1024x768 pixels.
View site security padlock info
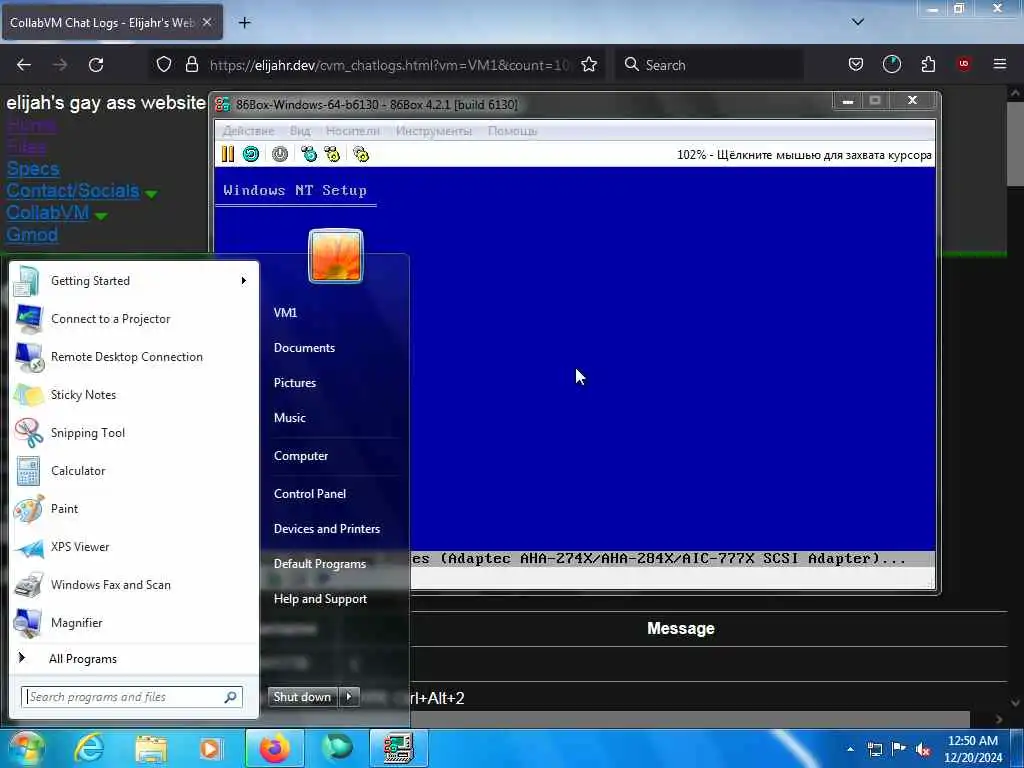coord(191,65)
